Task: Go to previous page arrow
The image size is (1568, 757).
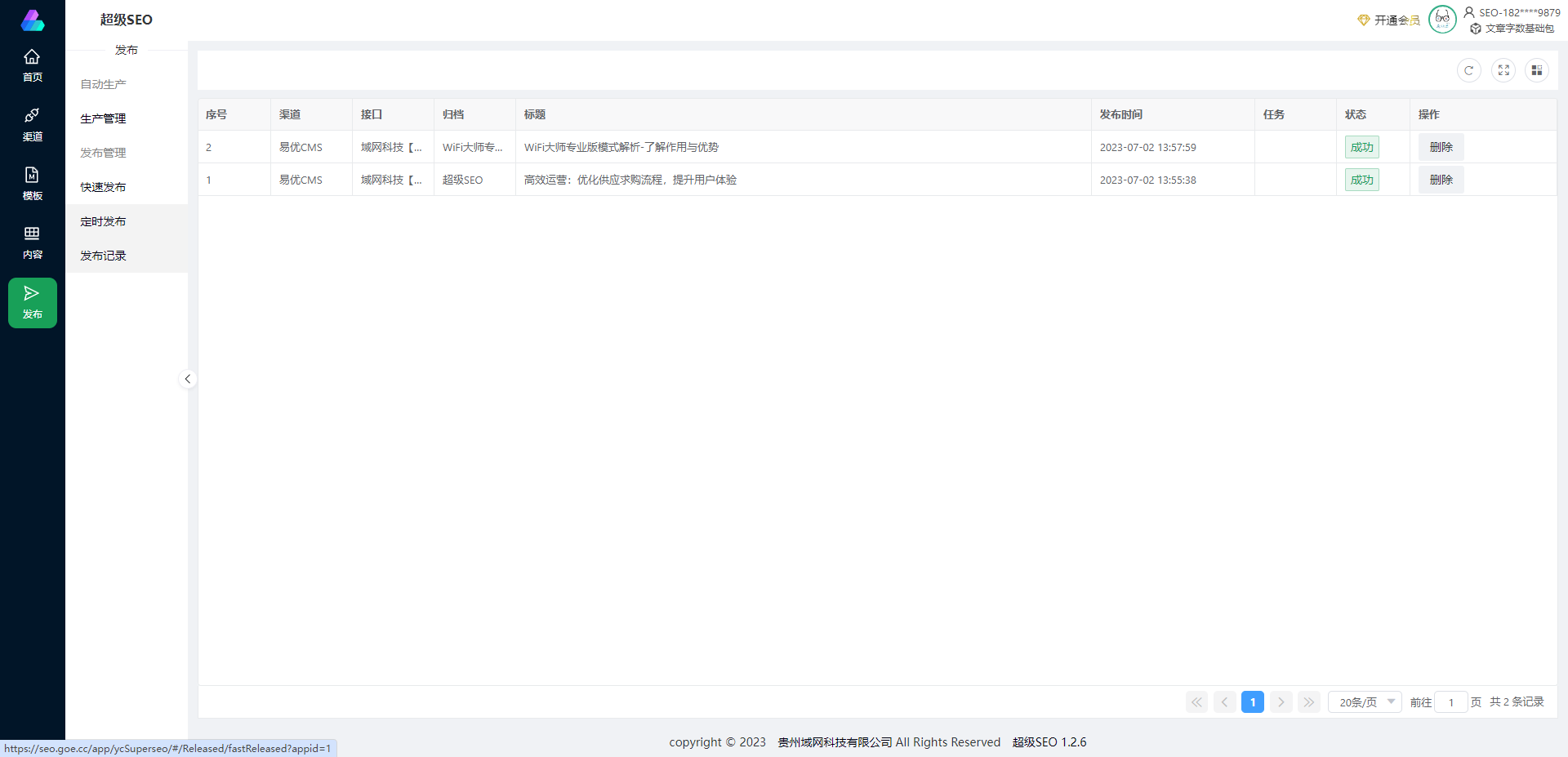Action: coord(1224,702)
